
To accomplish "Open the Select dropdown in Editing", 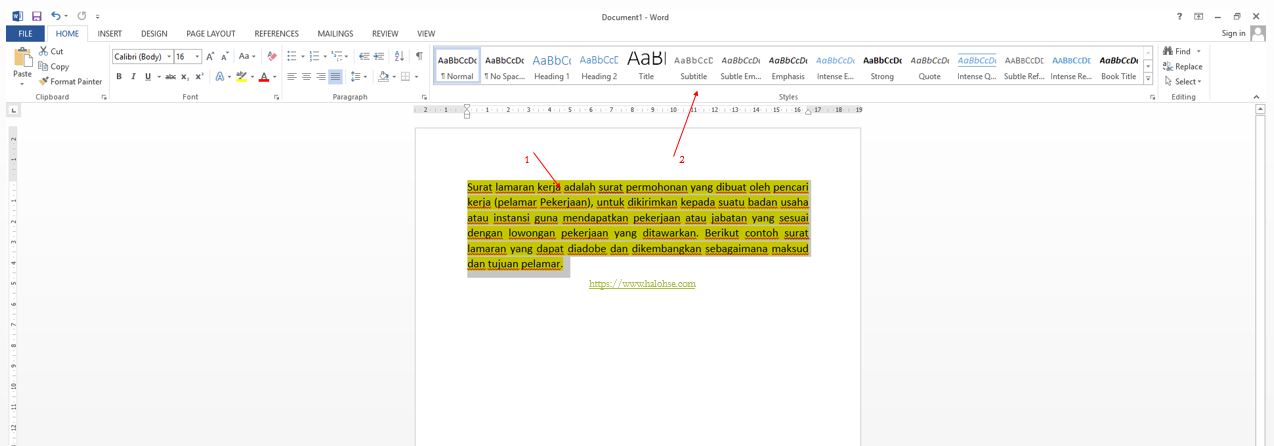I will point(1183,81).
